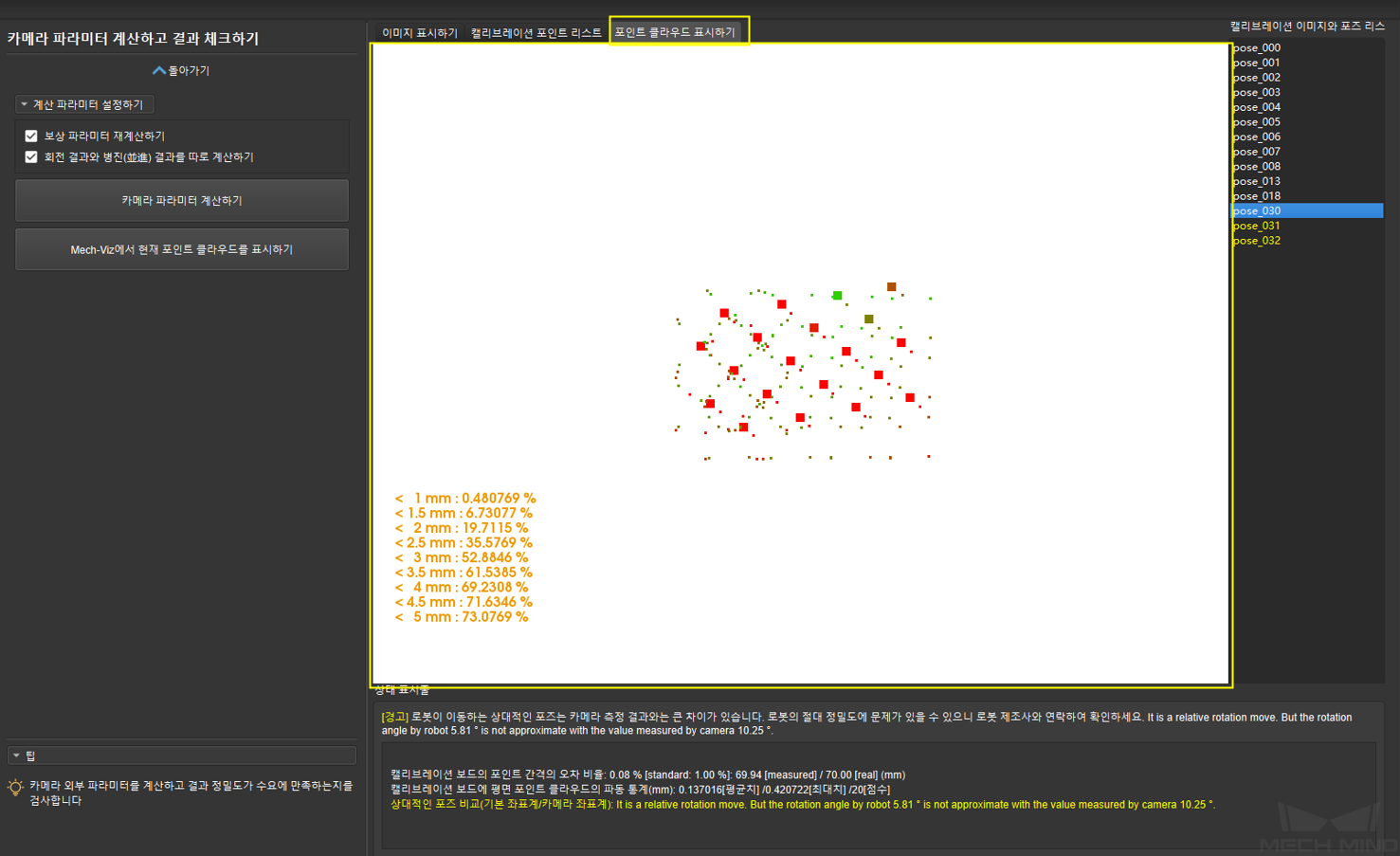Image resolution: width=1400 pixels, height=856 pixels.
Task: Switch to 이미지 표시하기 tab
Action: (420, 32)
